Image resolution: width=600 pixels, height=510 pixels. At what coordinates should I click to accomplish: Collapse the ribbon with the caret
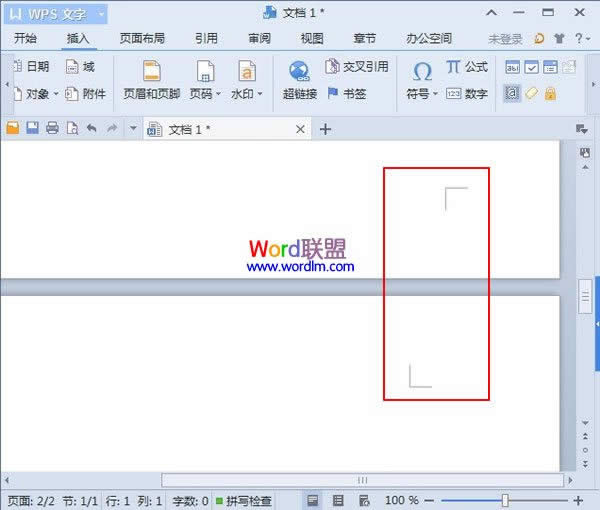(492, 13)
